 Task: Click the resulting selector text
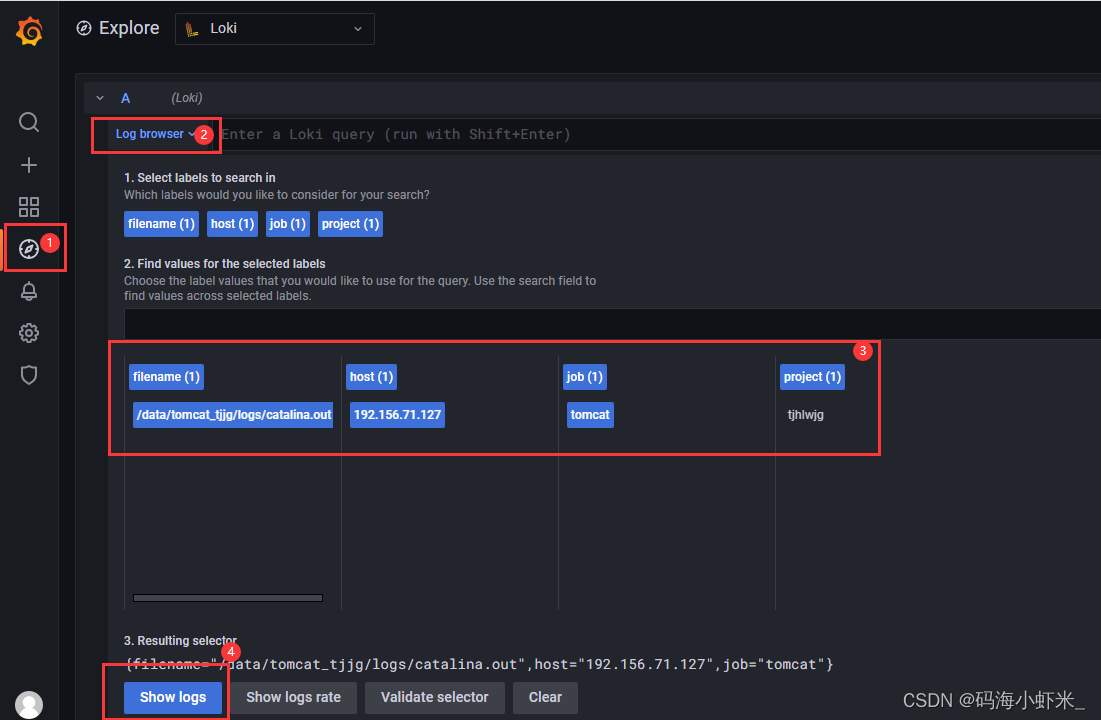click(x=480, y=665)
